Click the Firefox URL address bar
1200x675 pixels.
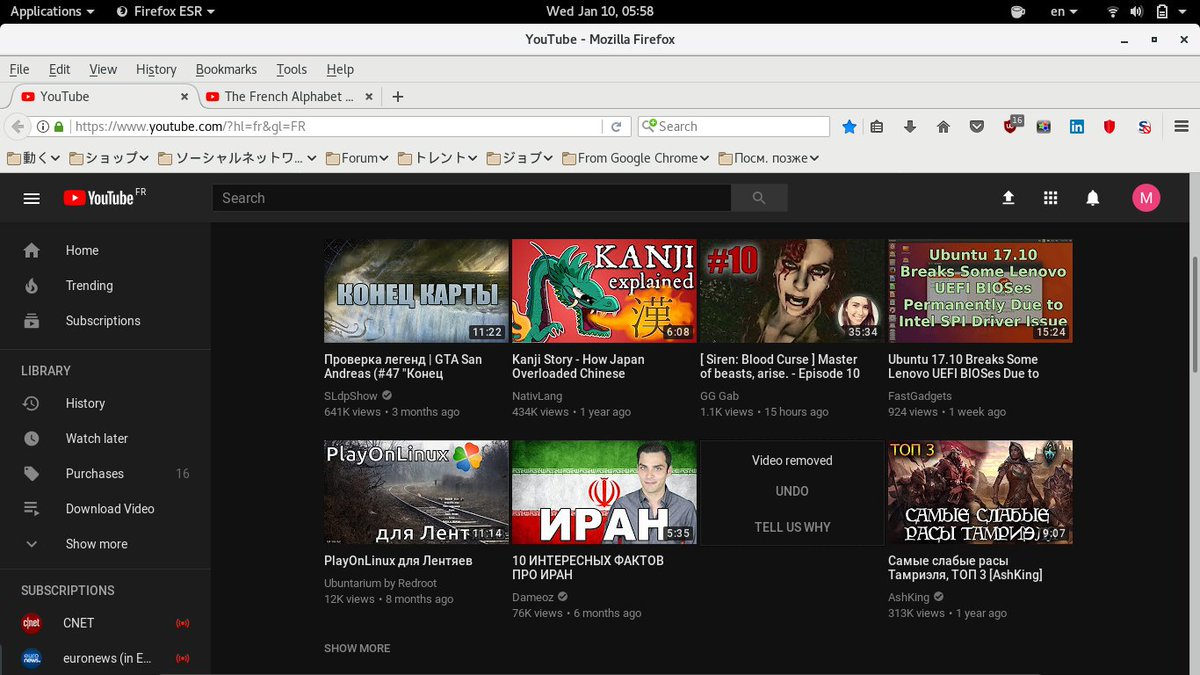pos(335,127)
